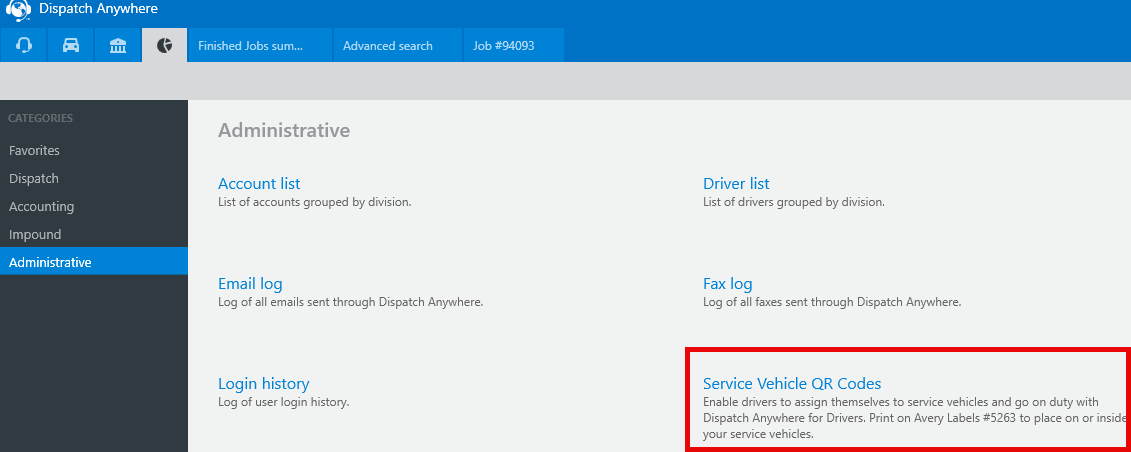Screen dimensions: 1131x452
Task: Open Service Vehicle QR Codes link
Action: 792,384
